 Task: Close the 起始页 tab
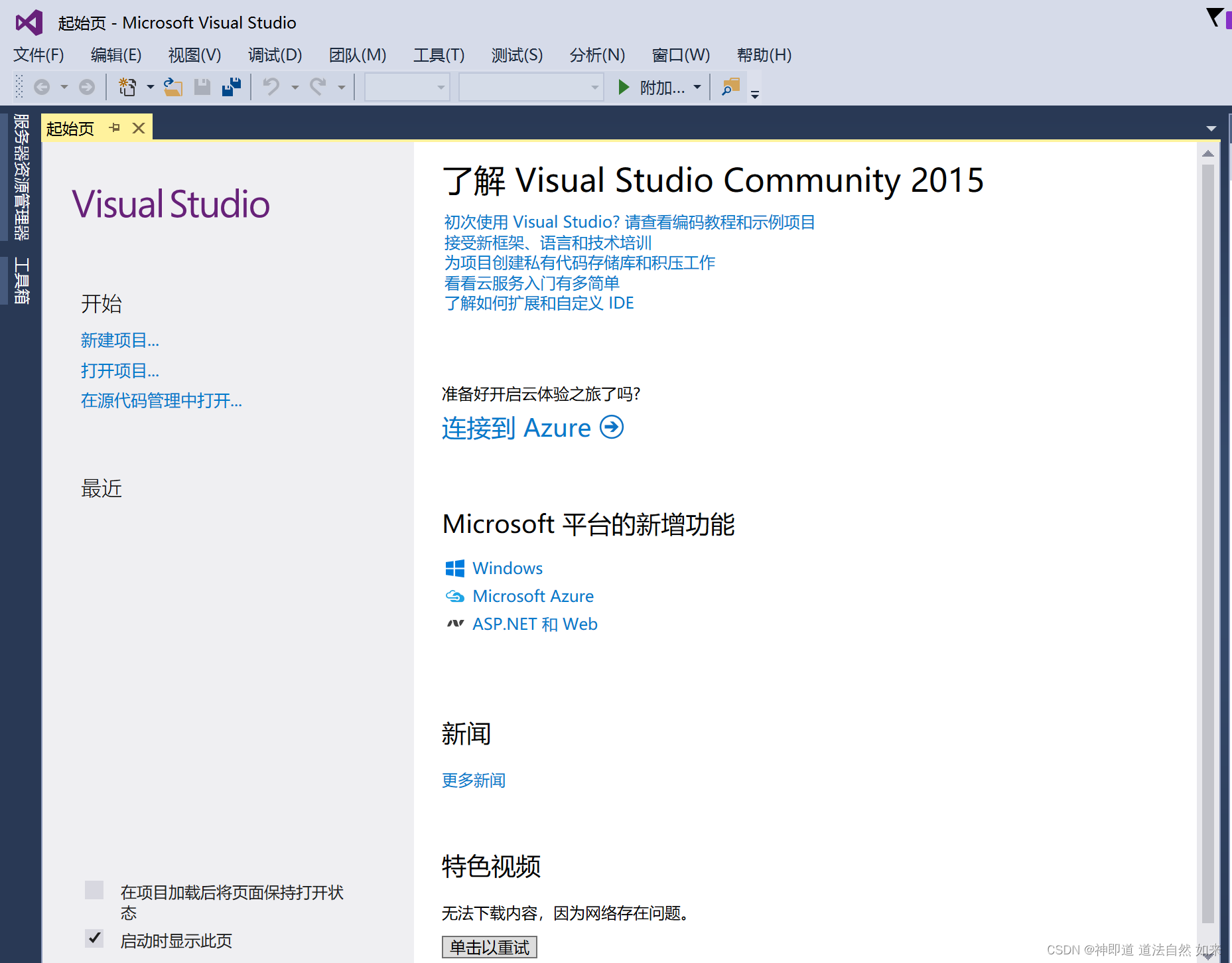139,128
